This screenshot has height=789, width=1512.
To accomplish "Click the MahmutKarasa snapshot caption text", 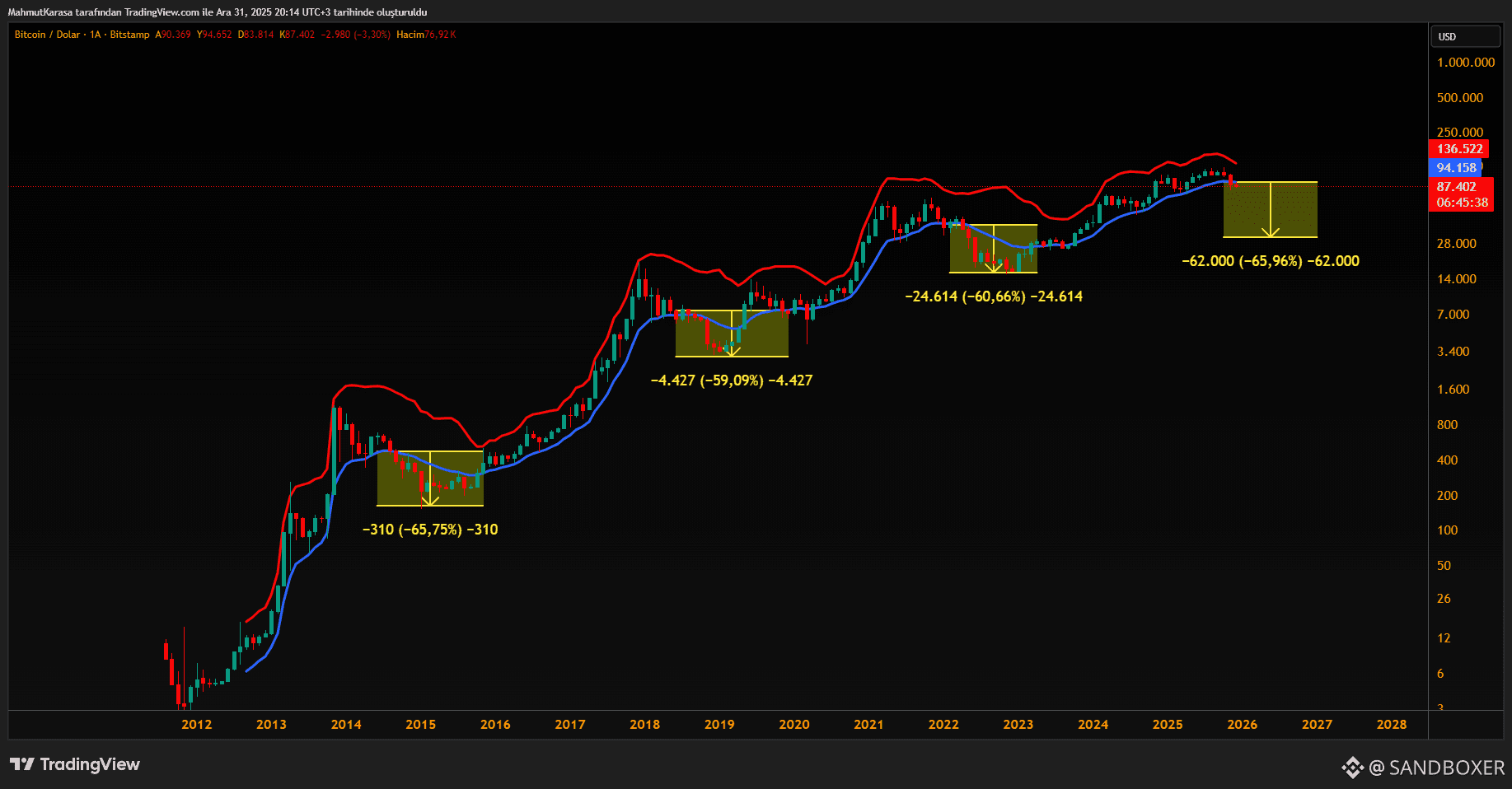I will pyautogui.click(x=218, y=12).
